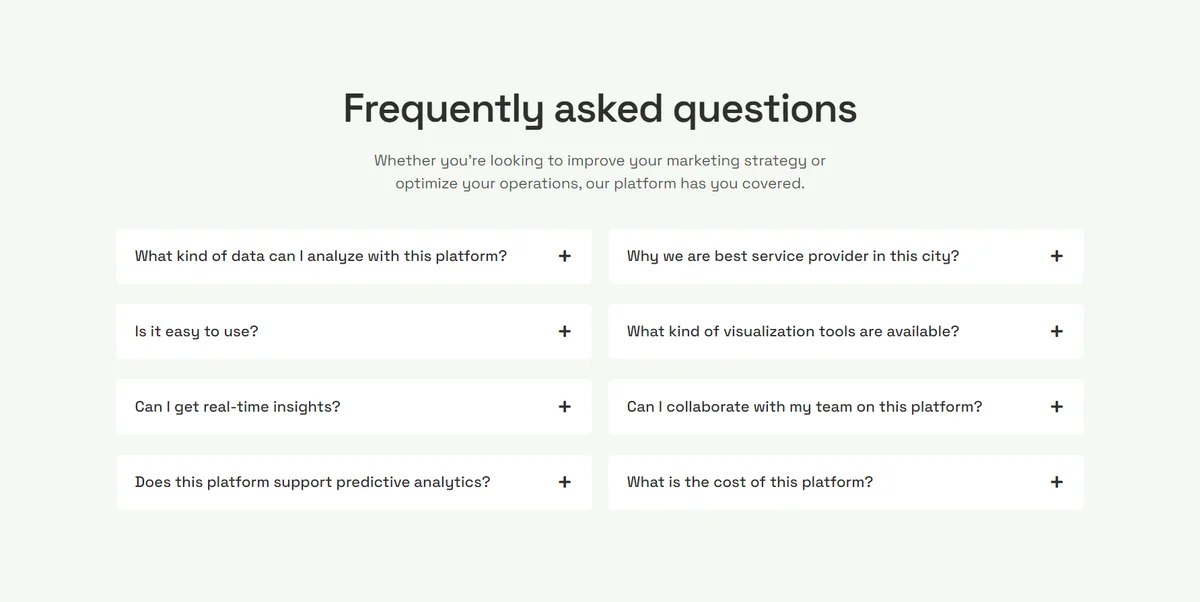Click empty card area of platform cost row
Image resolution: width=1200 pixels, height=602 pixels.
[x=960, y=482]
